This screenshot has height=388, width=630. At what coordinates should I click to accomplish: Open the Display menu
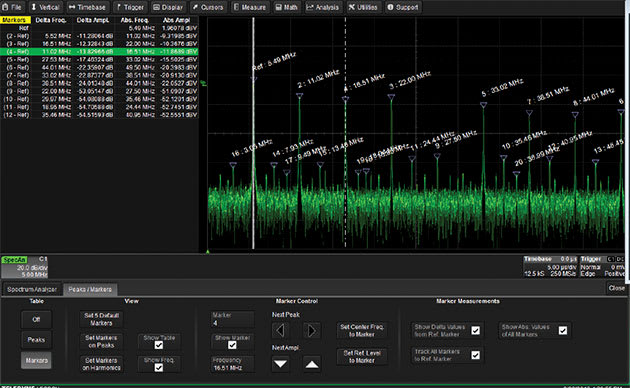coord(169,7)
